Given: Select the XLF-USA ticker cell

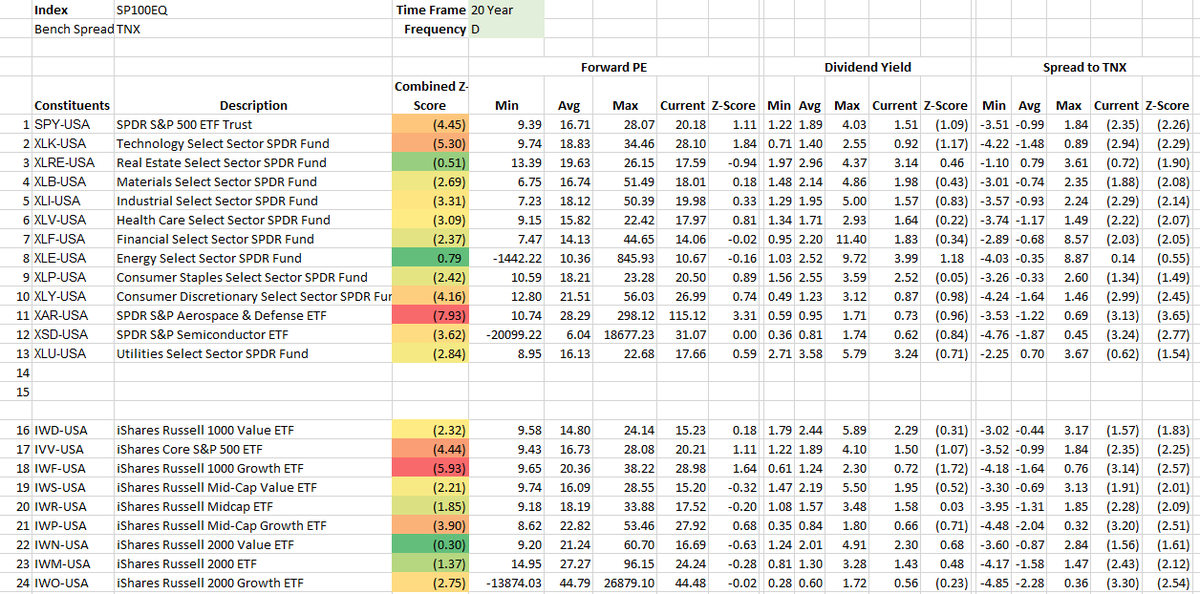Looking at the screenshot, I should [x=73, y=238].
